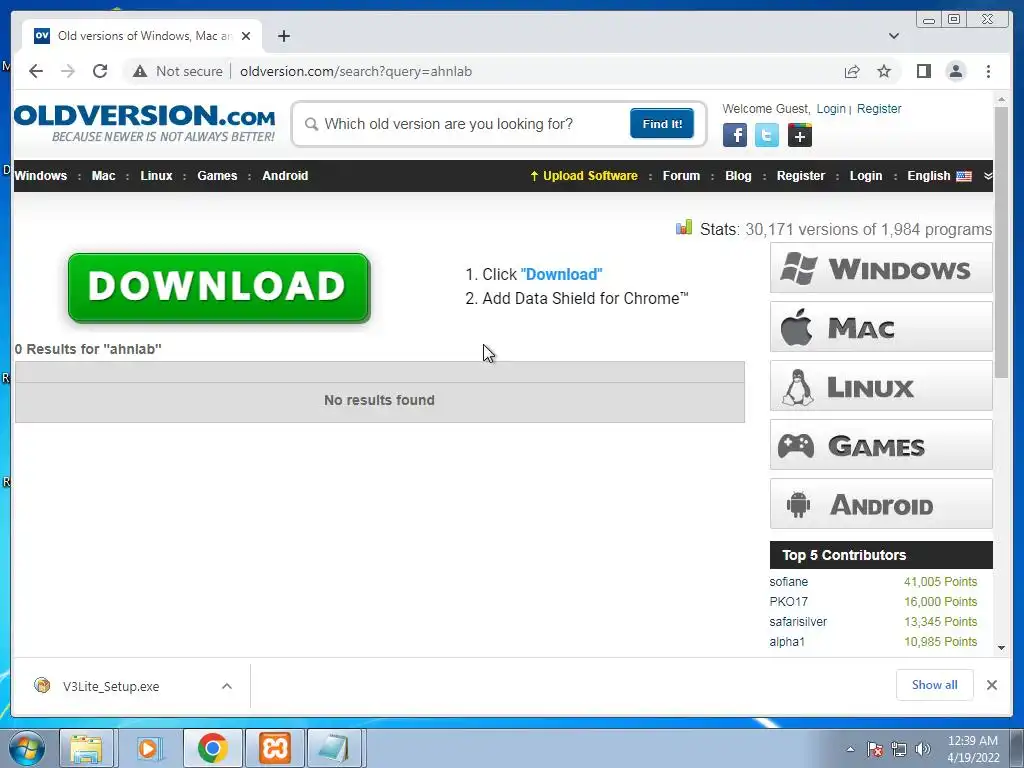
Task: Click Login in the black nav bar
Action: coord(865,176)
